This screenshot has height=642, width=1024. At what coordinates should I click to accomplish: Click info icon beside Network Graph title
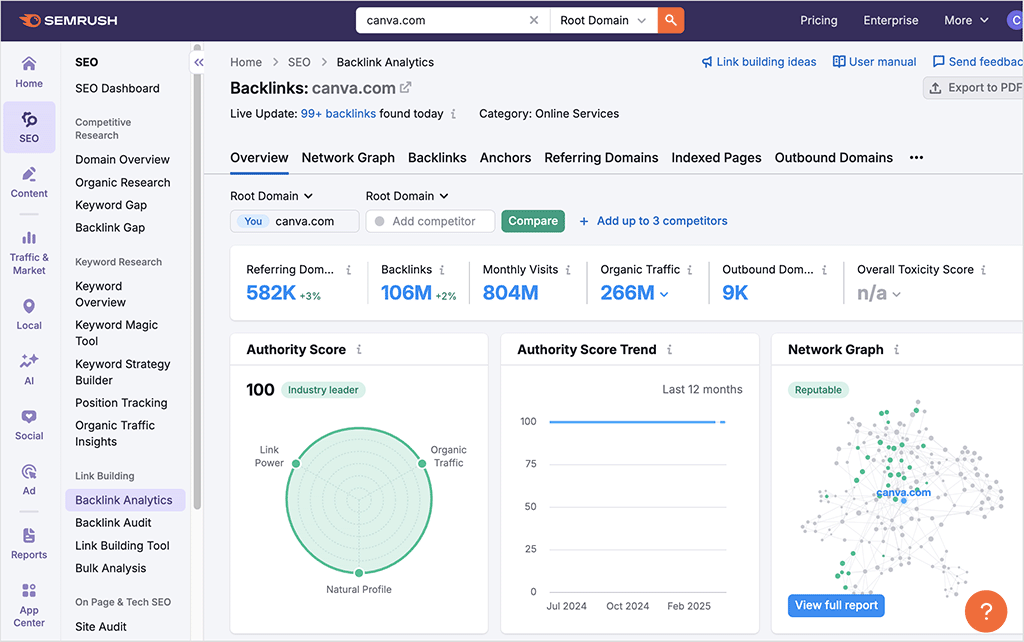(x=897, y=349)
